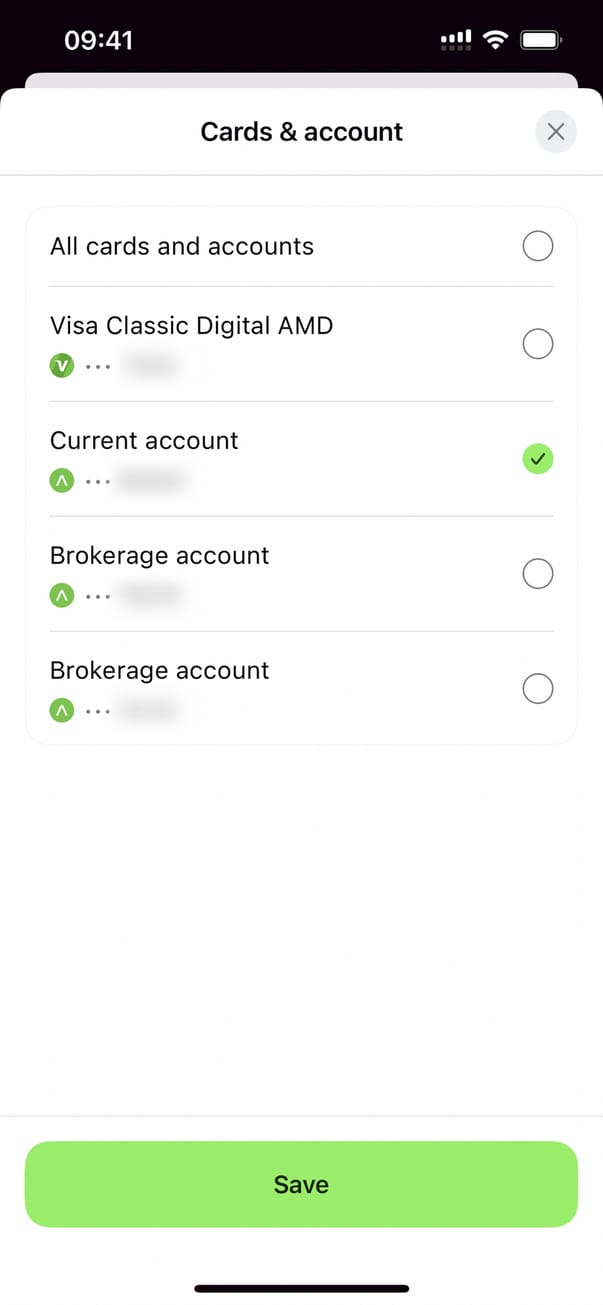603x1305 pixels.
Task: Toggle the checked Current account radio
Action: pyautogui.click(x=538, y=459)
